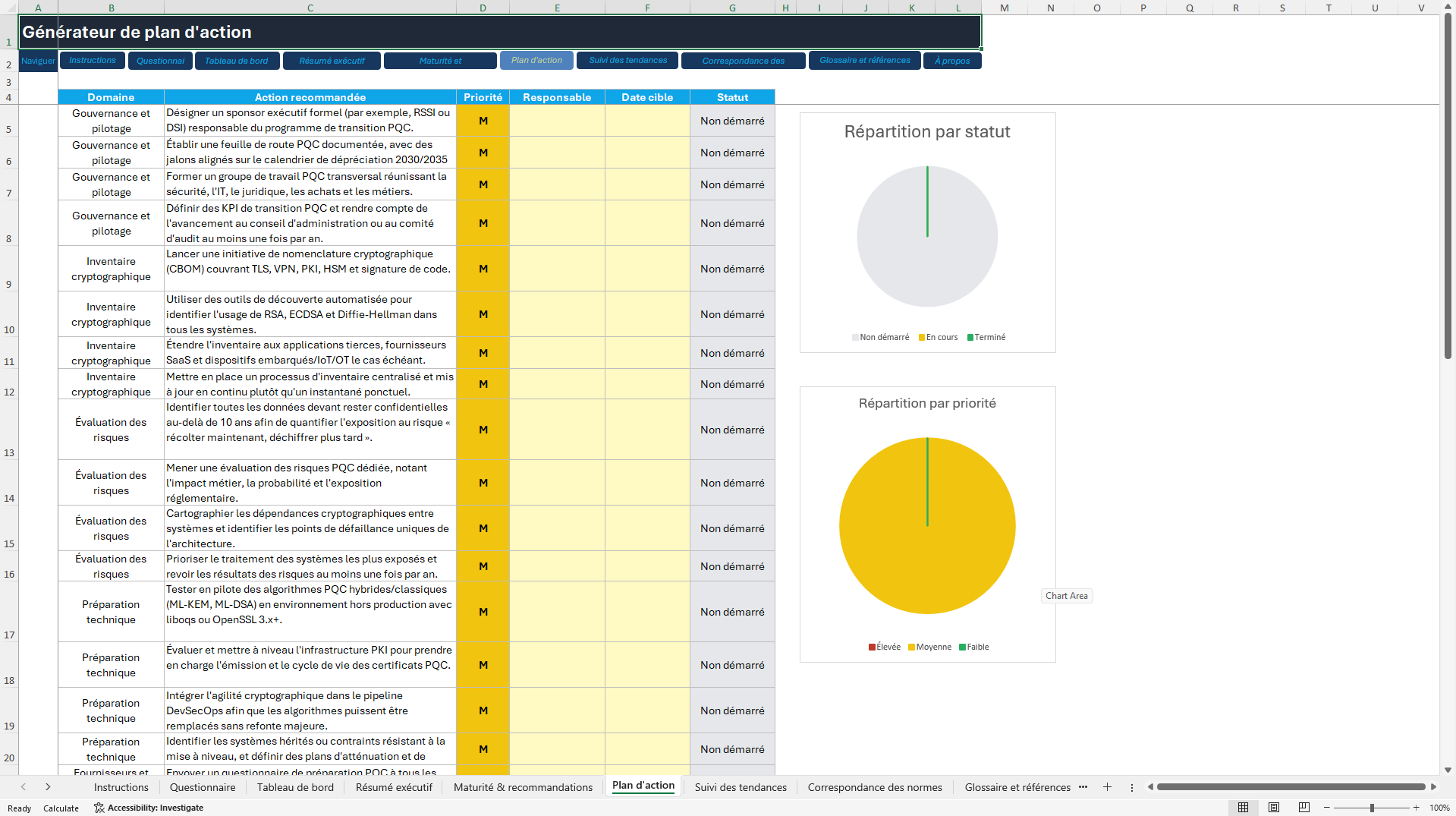
Task: Select Date cible cell in row 9
Action: click(647, 269)
